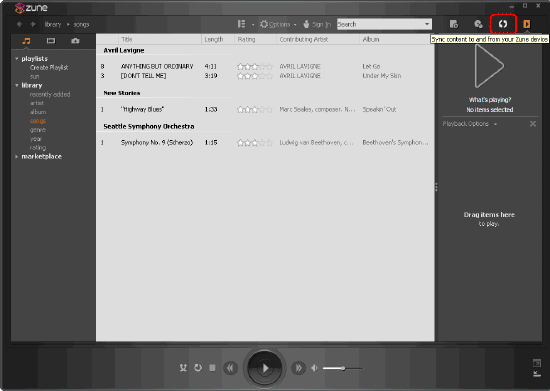Click the 'library' breadcrumb
The image size is (550, 391).
click(53, 24)
